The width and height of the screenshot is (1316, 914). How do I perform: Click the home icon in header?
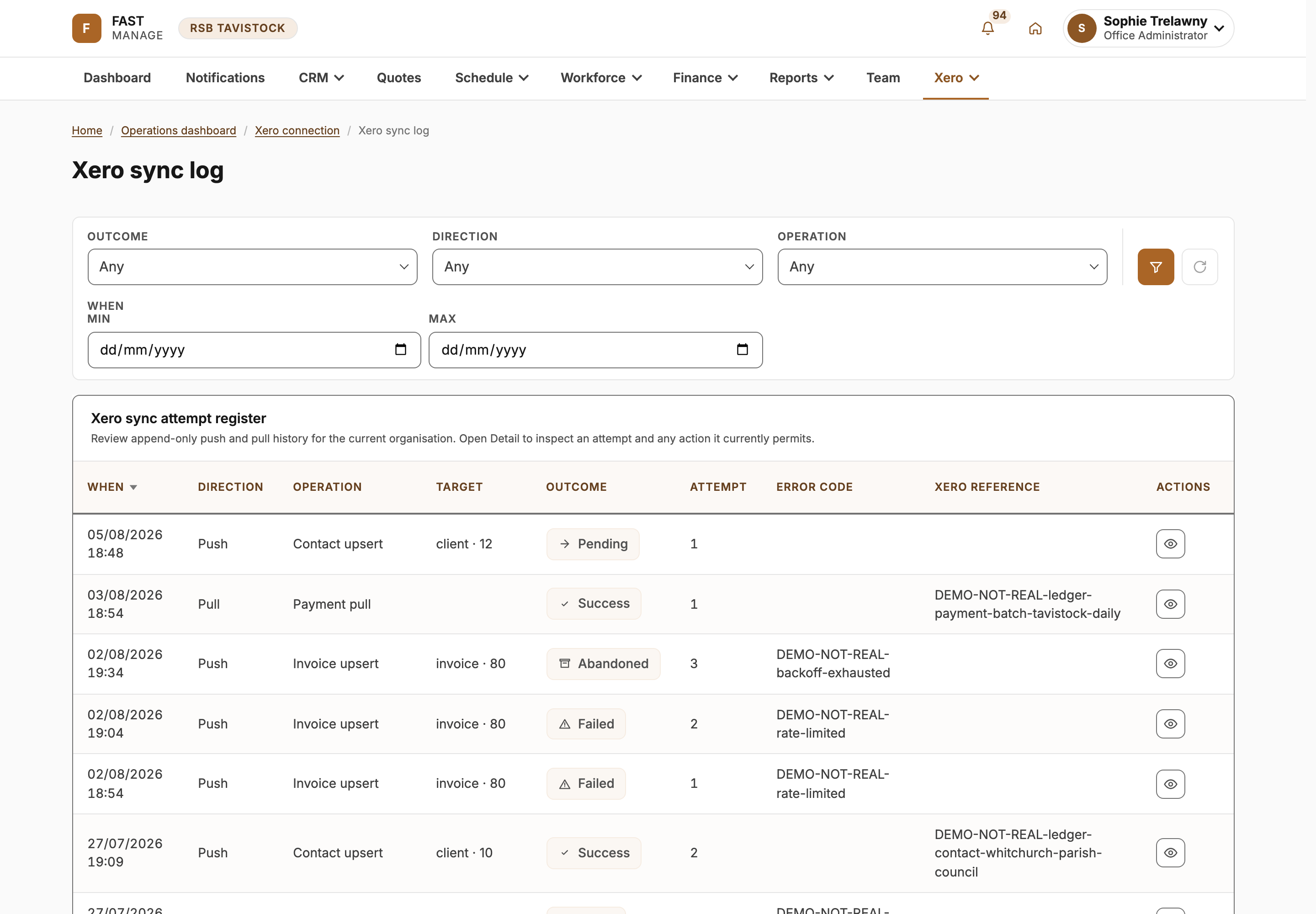click(x=1035, y=28)
